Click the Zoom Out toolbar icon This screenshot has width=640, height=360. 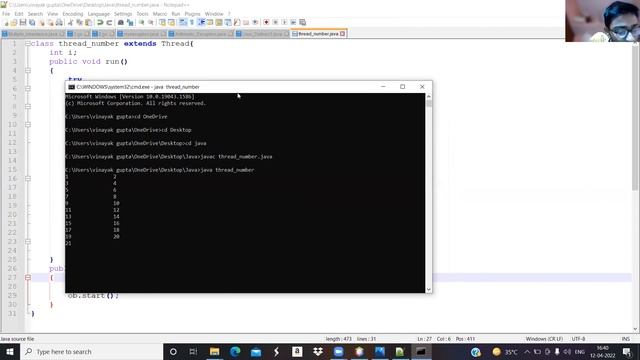151,22
